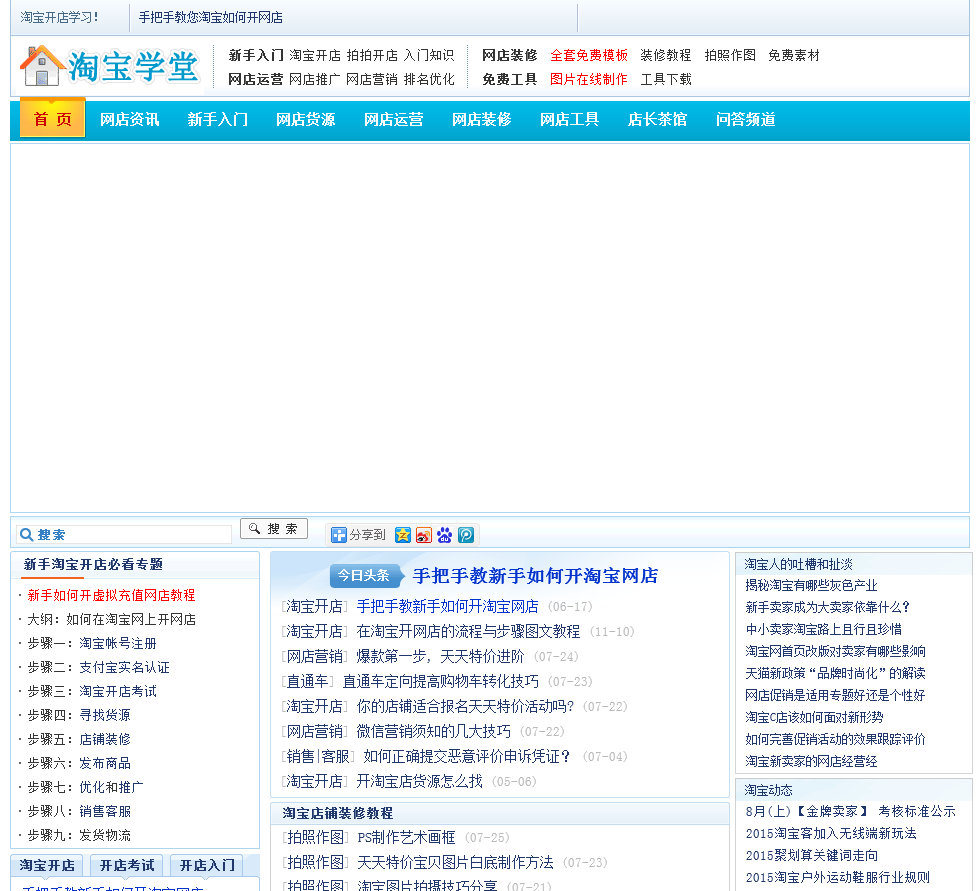
Task: Open 手把手教您淘宝如何开网店 top bar link
Action: coord(211,17)
